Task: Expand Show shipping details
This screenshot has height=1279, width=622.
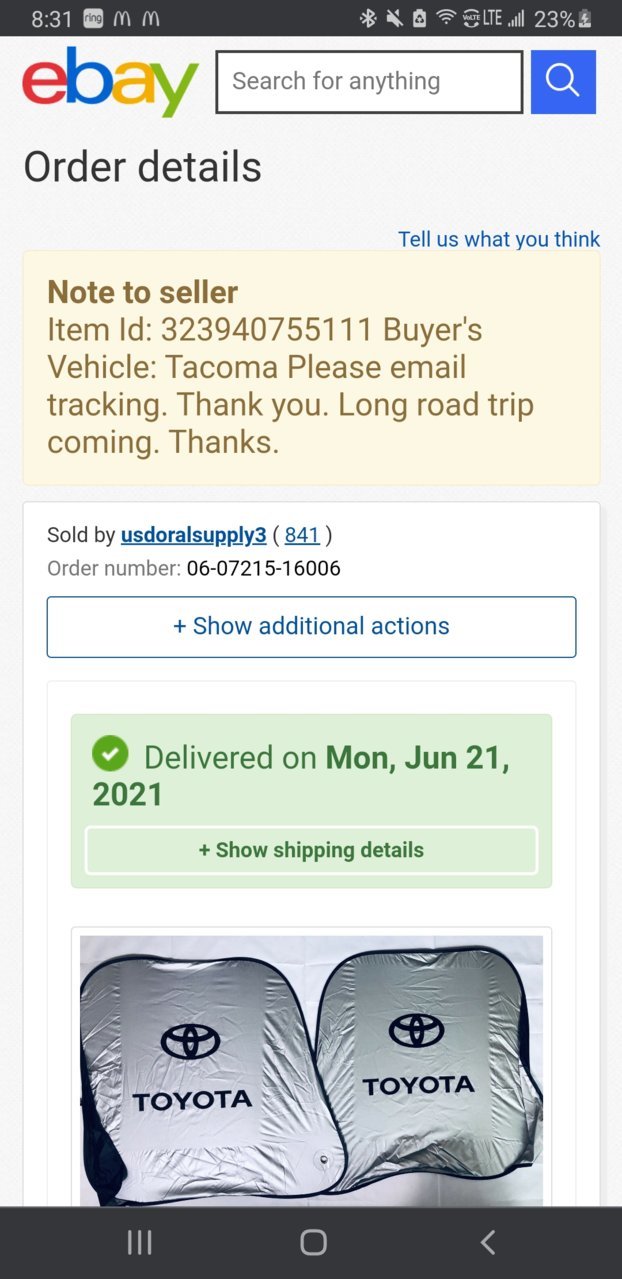Action: (311, 850)
